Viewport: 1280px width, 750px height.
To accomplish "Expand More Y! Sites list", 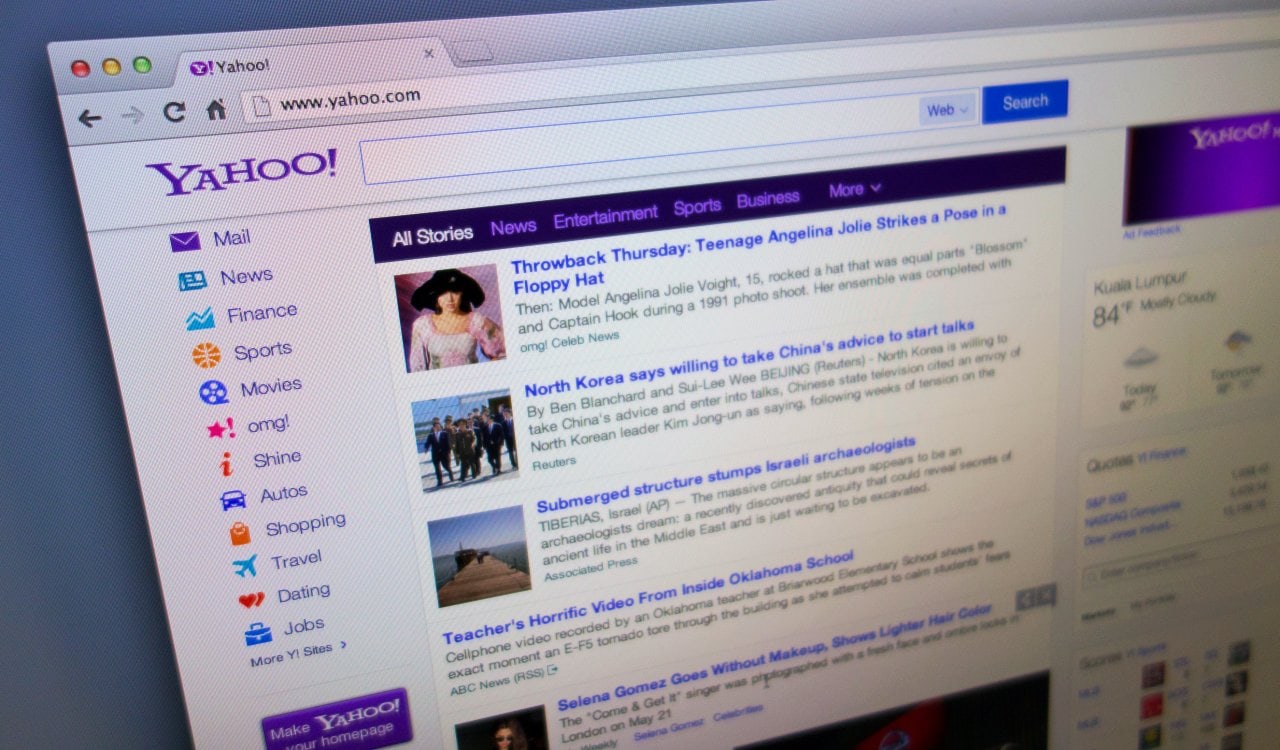I will [x=298, y=654].
